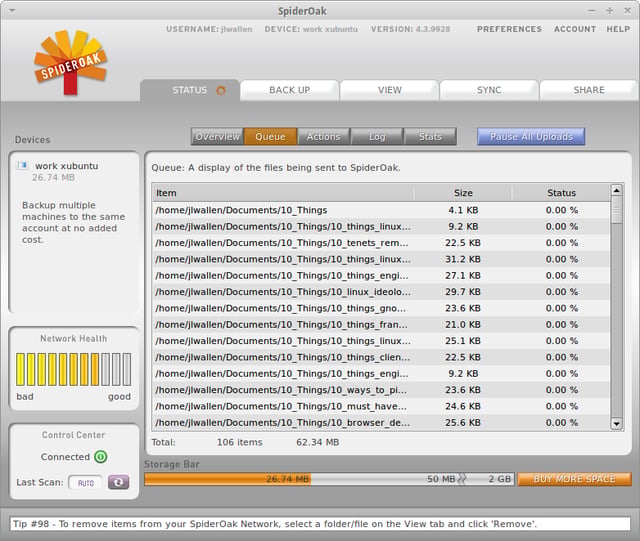
Task: Click the Item column header
Action: point(283,193)
